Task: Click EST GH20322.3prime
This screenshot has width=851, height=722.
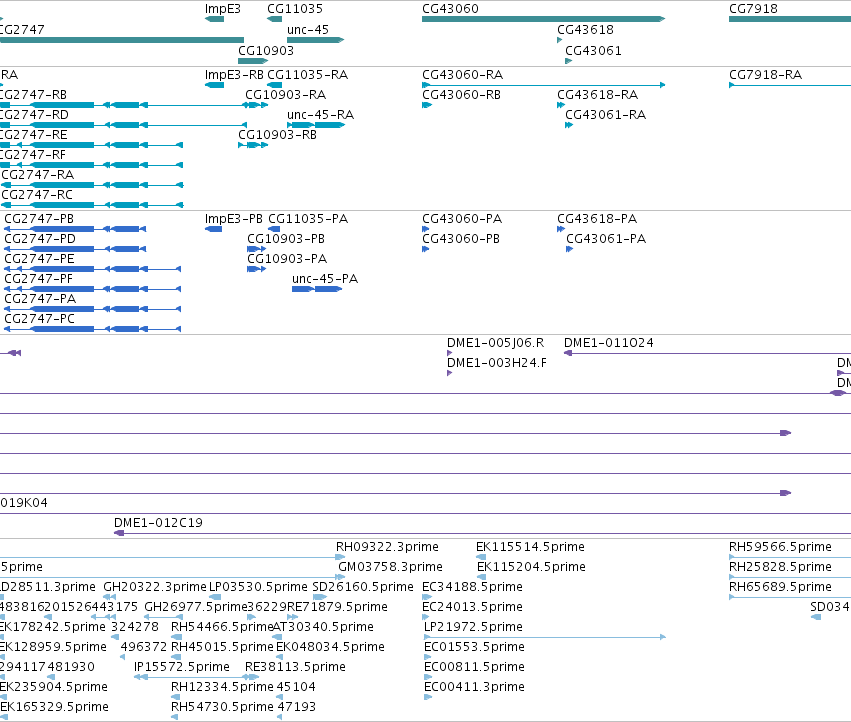Action: tap(155, 587)
